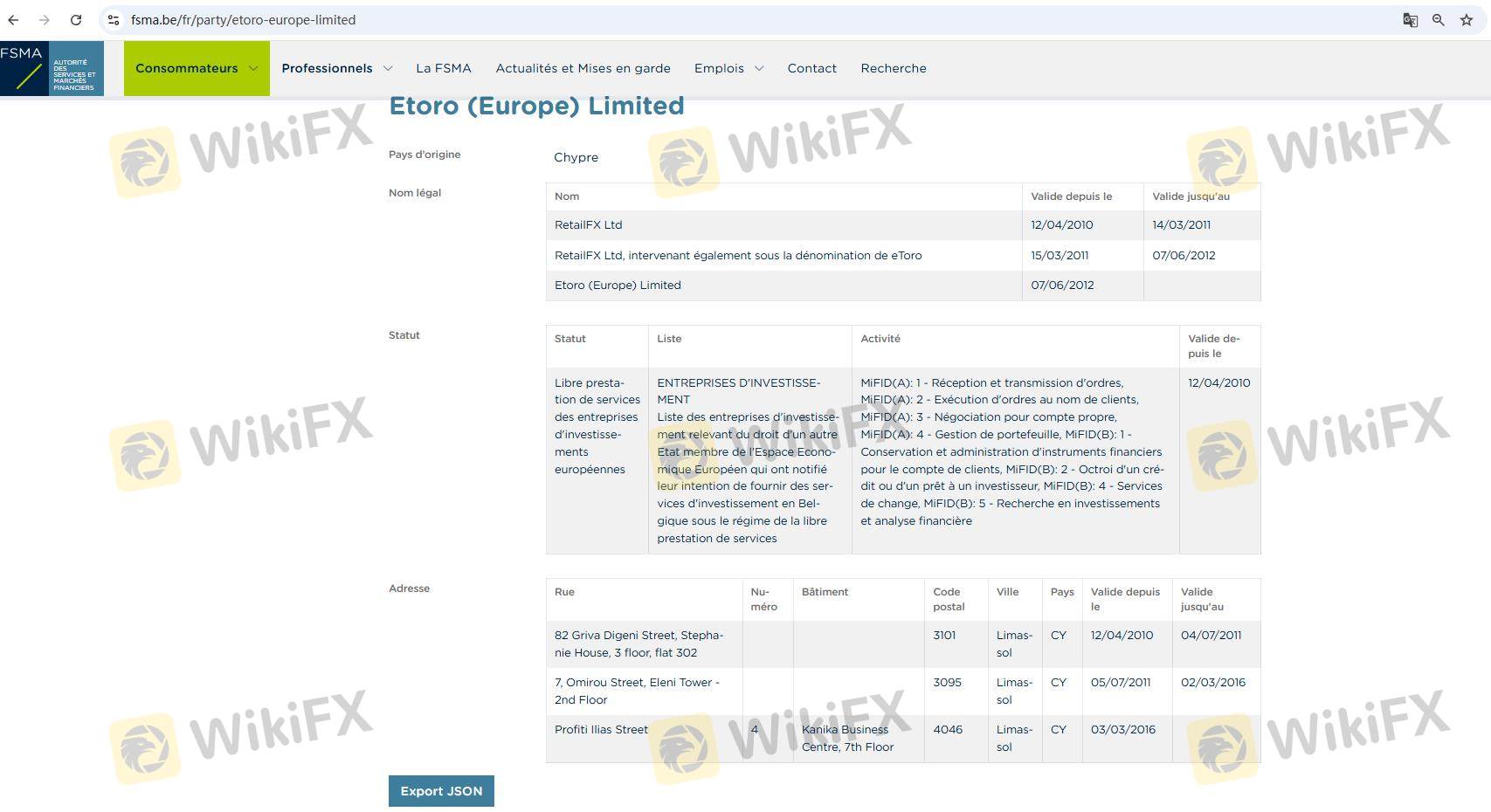This screenshot has width=1491, height=812.
Task: Click the browser forward arrow
Action: tap(45, 20)
